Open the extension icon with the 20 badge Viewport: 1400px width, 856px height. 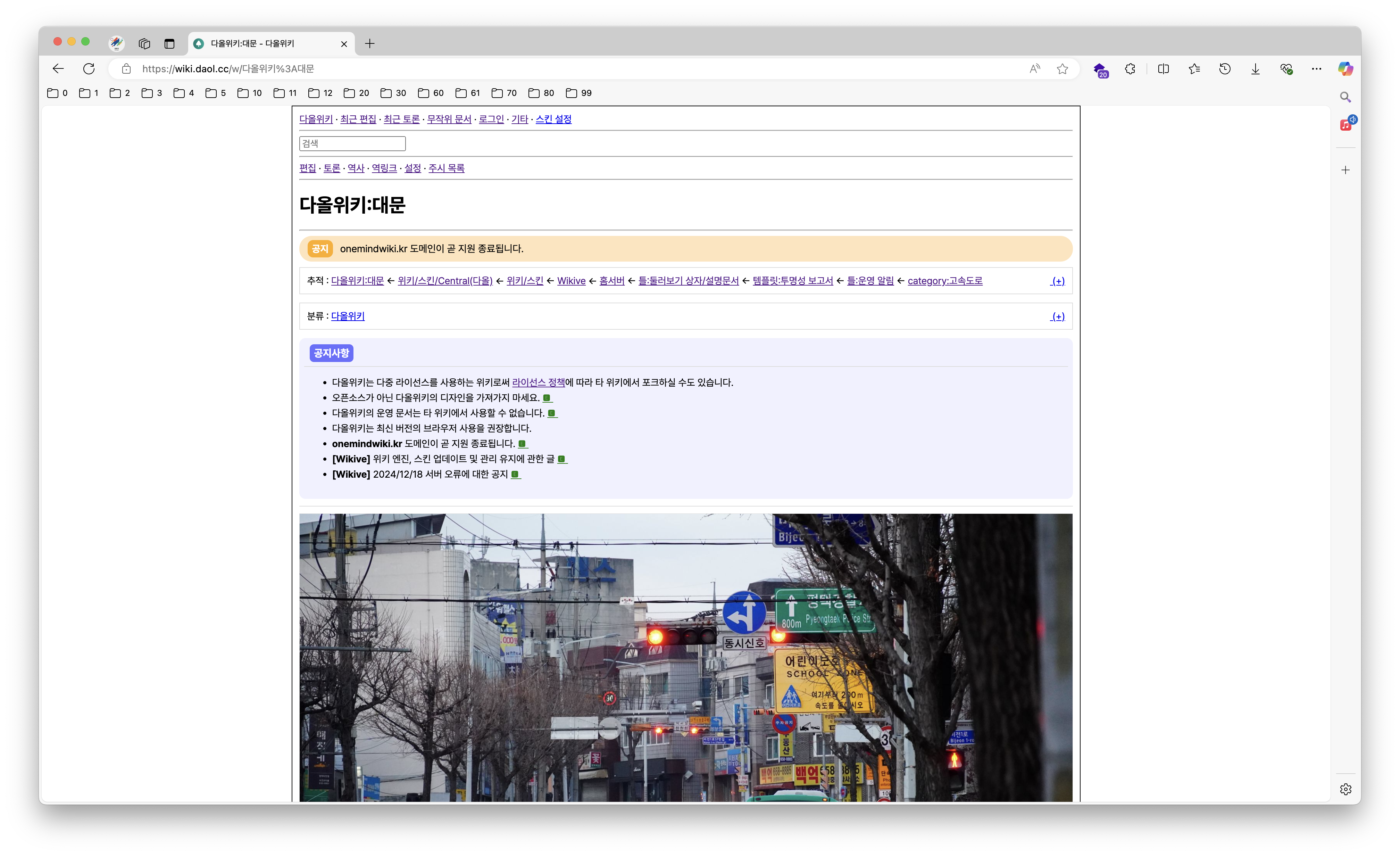[x=1101, y=70]
